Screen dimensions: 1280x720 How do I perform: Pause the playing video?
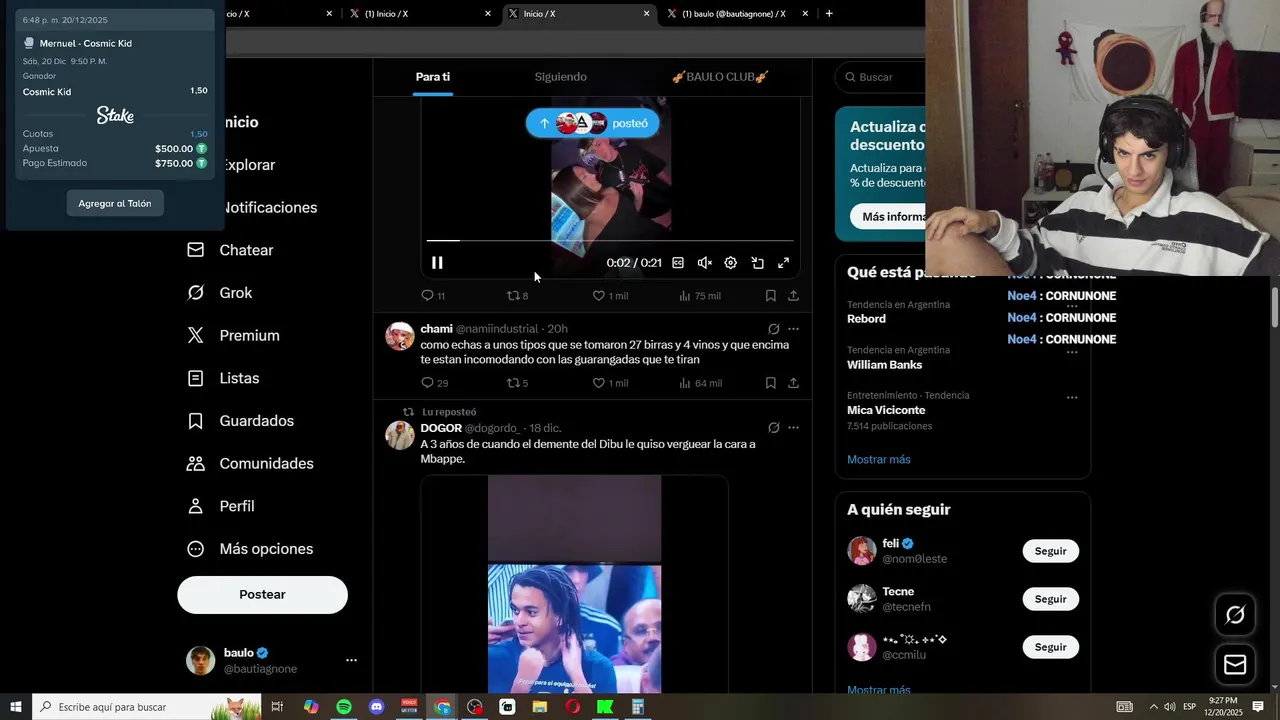click(437, 263)
